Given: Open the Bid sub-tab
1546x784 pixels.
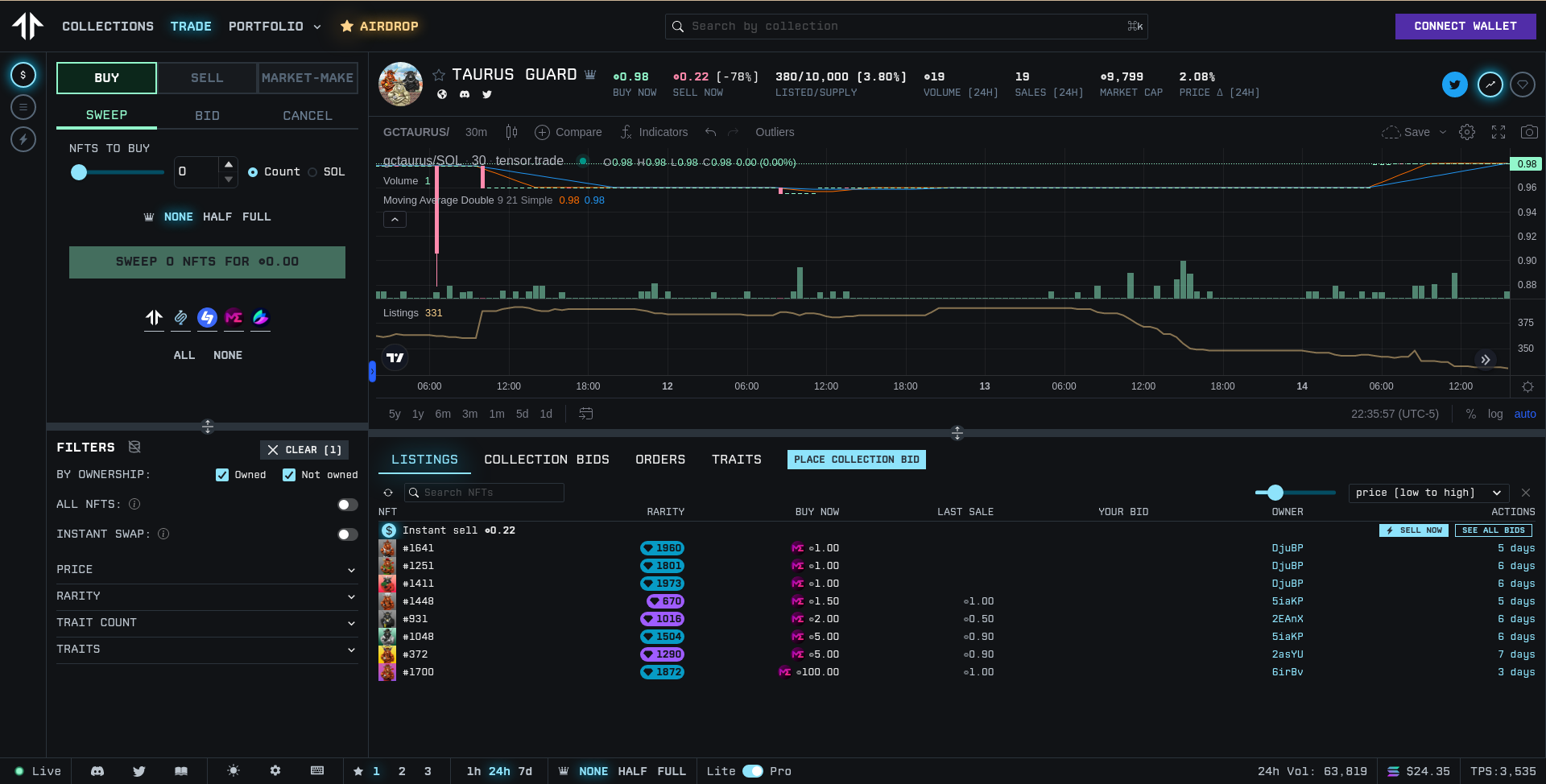Looking at the screenshot, I should pos(207,116).
